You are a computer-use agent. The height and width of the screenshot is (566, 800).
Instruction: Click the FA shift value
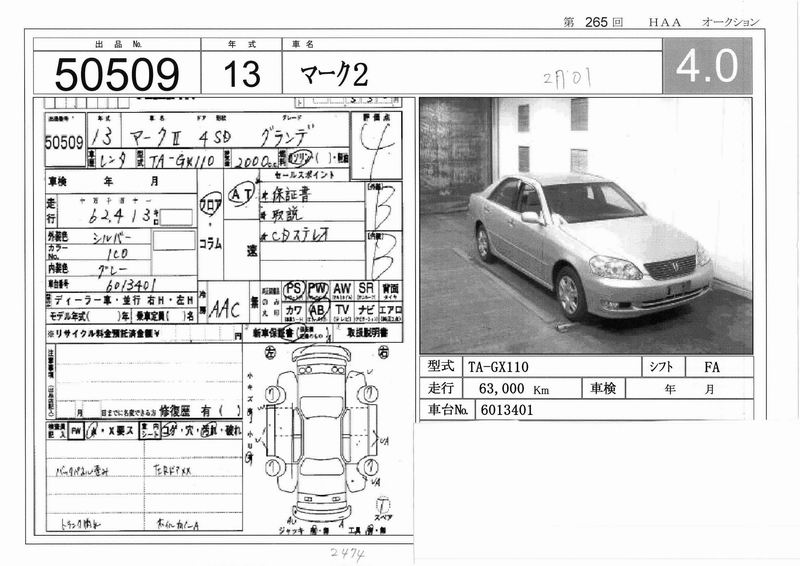[x=711, y=367]
